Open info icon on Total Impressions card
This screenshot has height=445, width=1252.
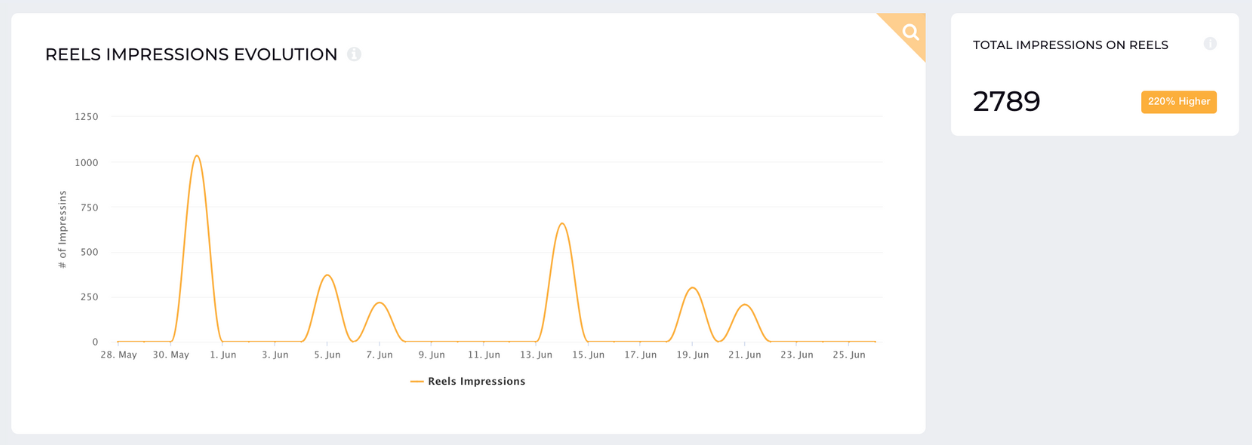coord(1210,44)
